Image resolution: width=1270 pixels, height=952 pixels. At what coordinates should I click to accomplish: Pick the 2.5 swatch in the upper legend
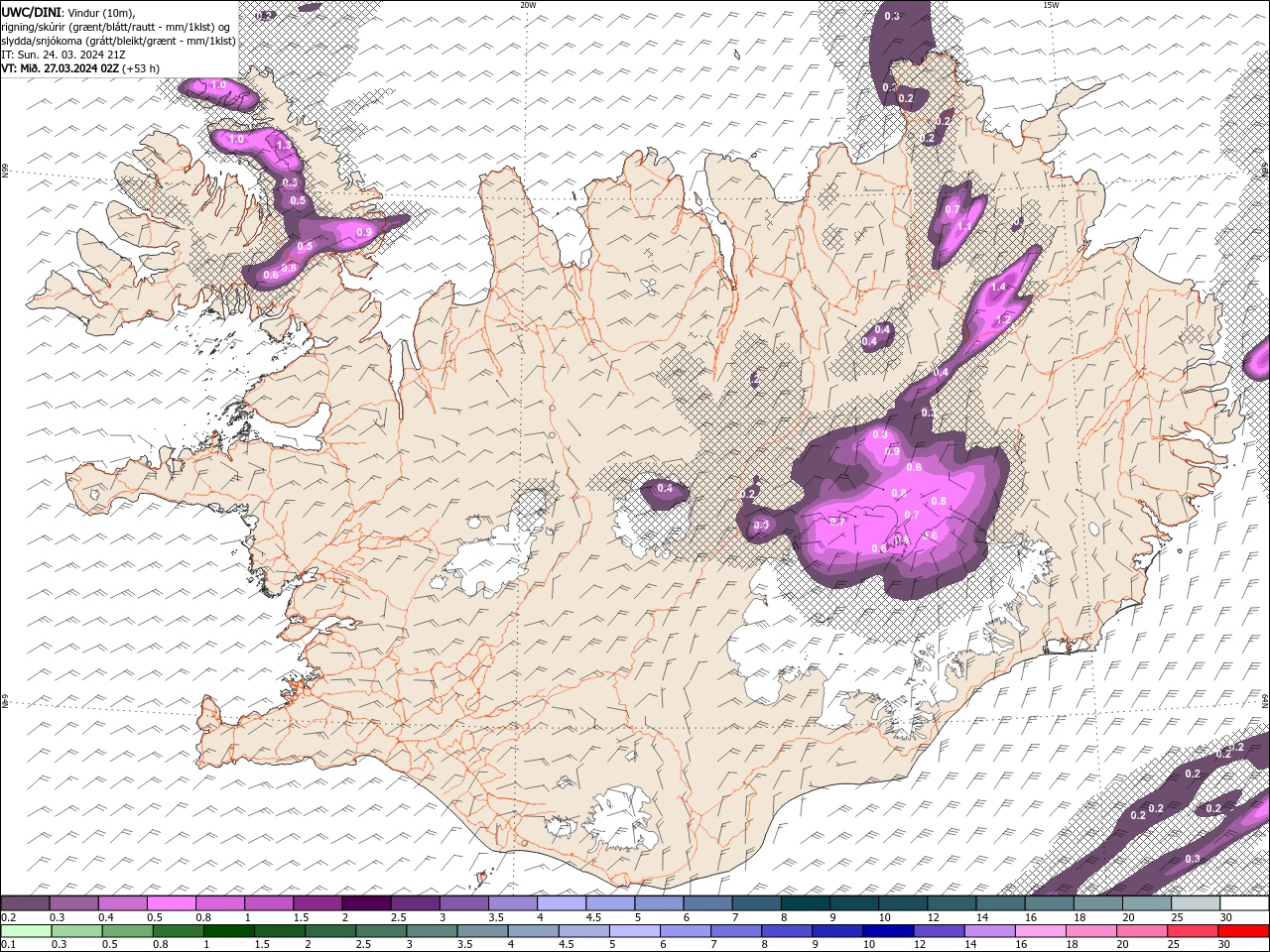coord(415,903)
